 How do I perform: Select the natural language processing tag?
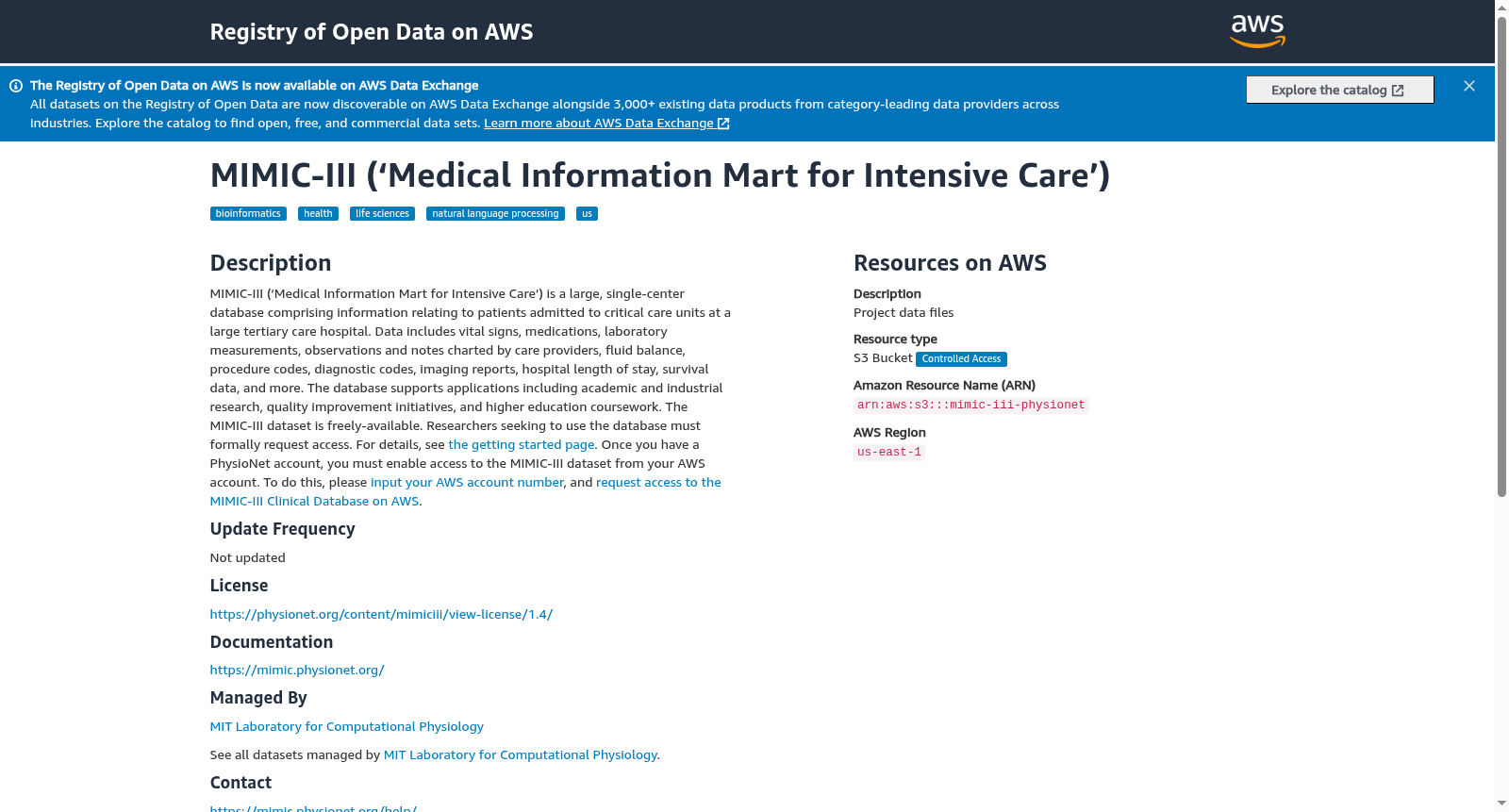pos(495,214)
